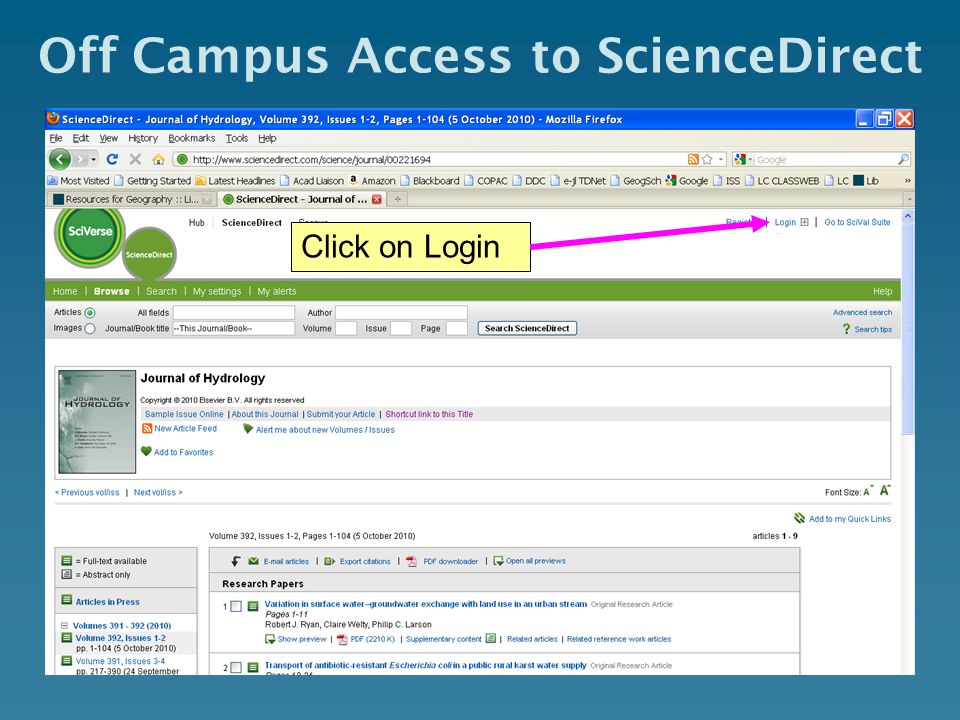The image size is (960, 720).
Task: Click the Search ScienceDirect button
Action: coord(527,328)
